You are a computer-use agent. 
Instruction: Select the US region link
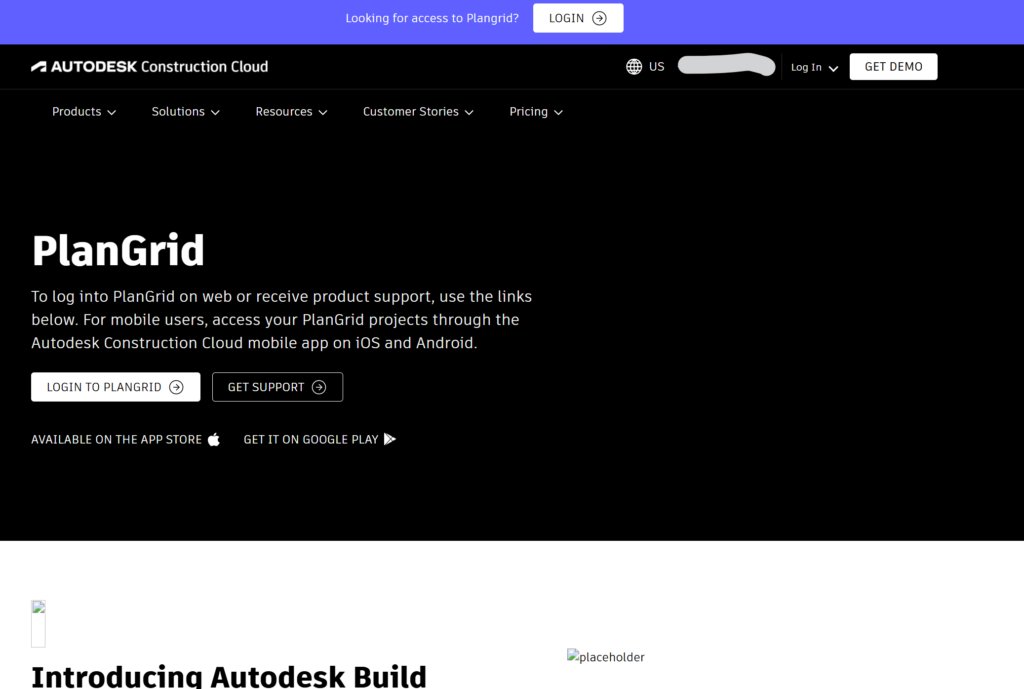tap(656, 67)
